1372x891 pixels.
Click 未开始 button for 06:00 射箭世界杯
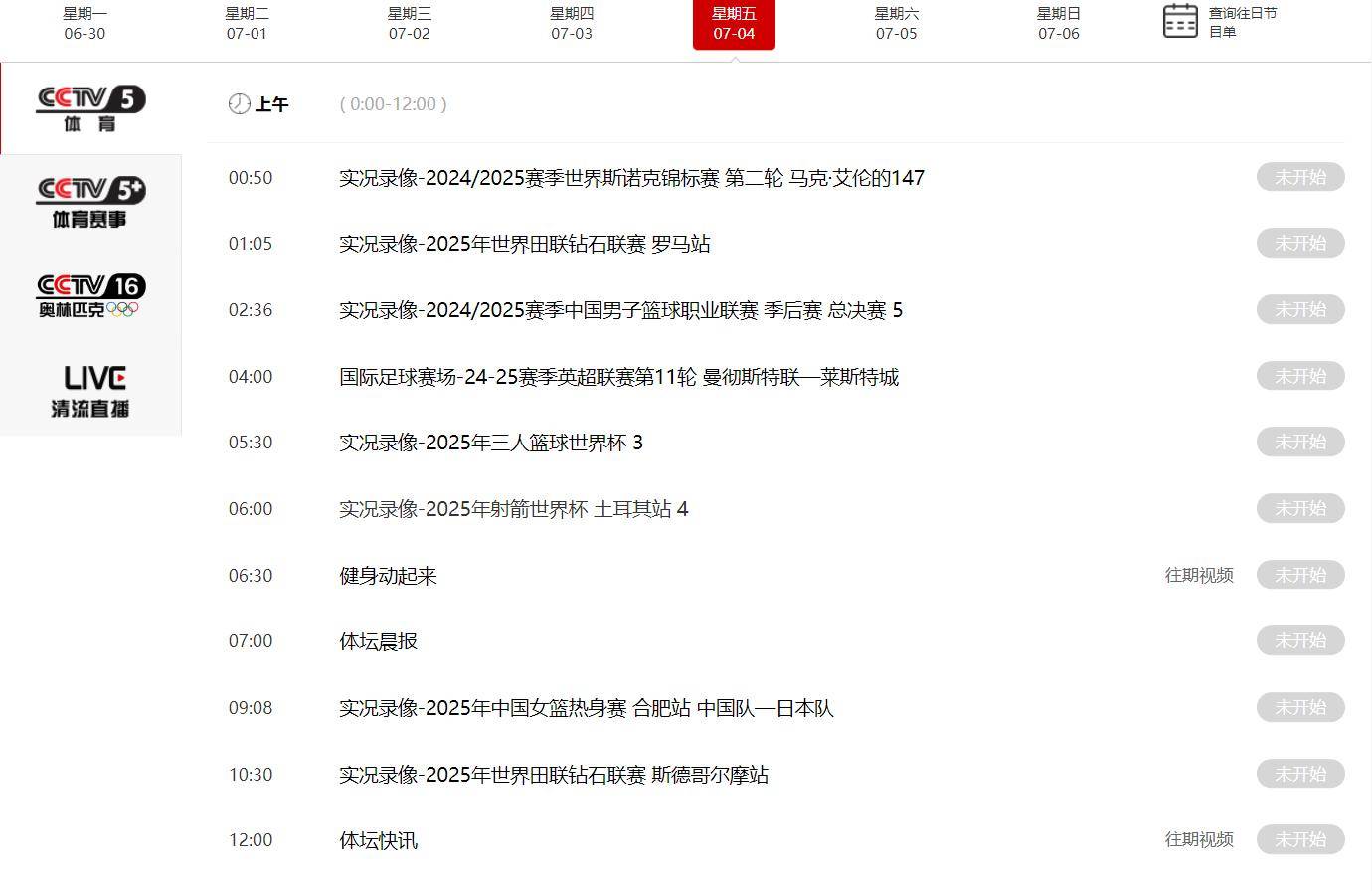click(1300, 508)
